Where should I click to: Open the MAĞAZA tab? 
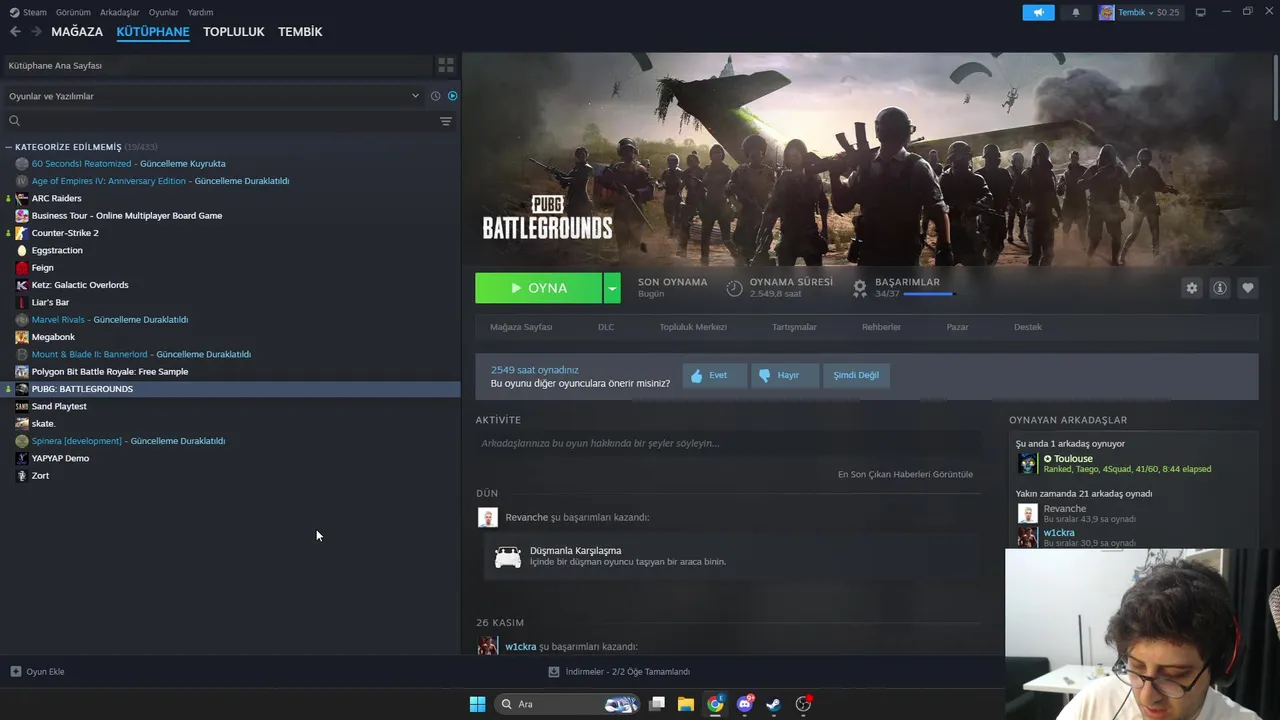point(77,32)
